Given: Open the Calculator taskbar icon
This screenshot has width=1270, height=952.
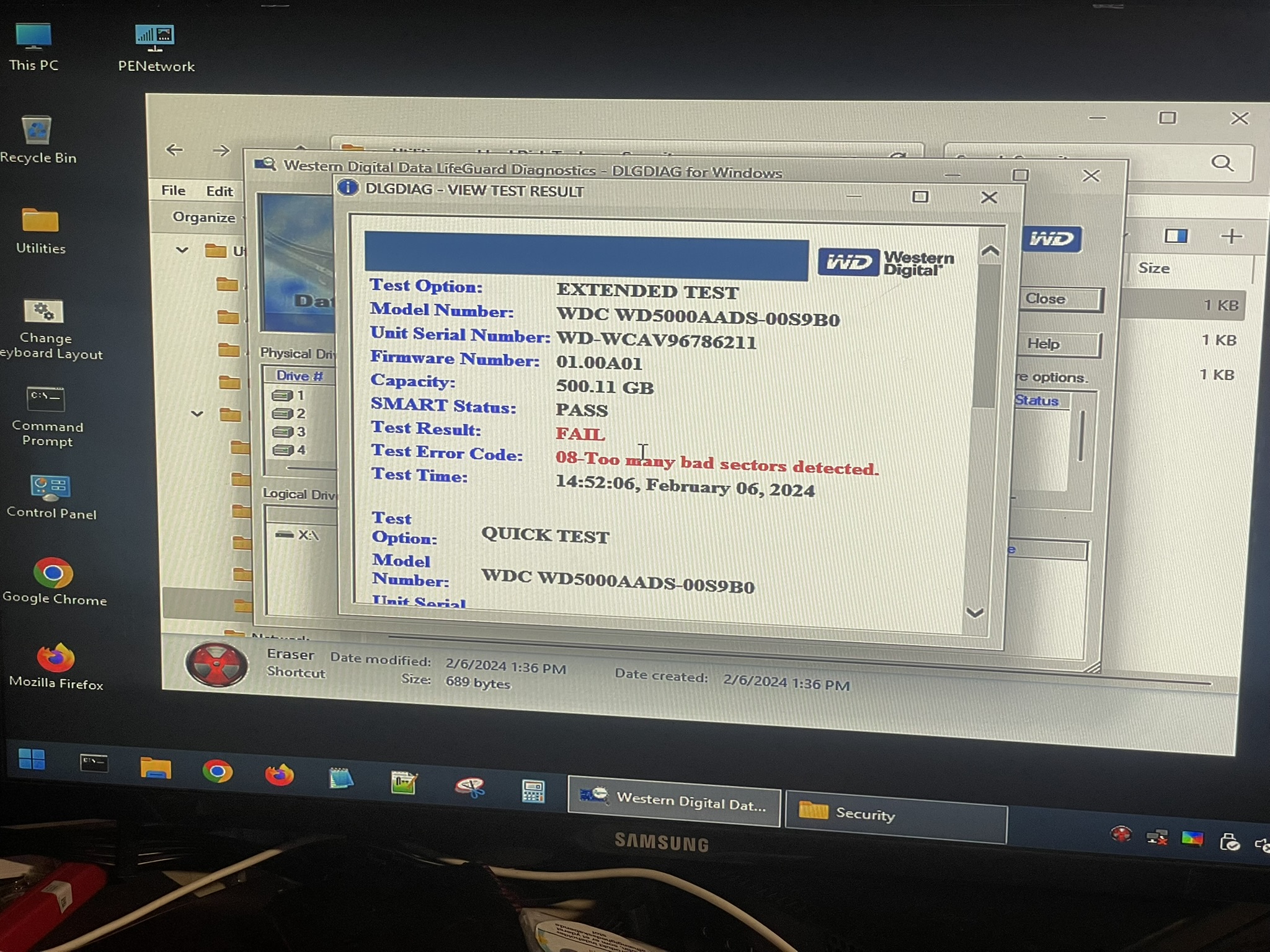Looking at the screenshot, I should [x=533, y=791].
